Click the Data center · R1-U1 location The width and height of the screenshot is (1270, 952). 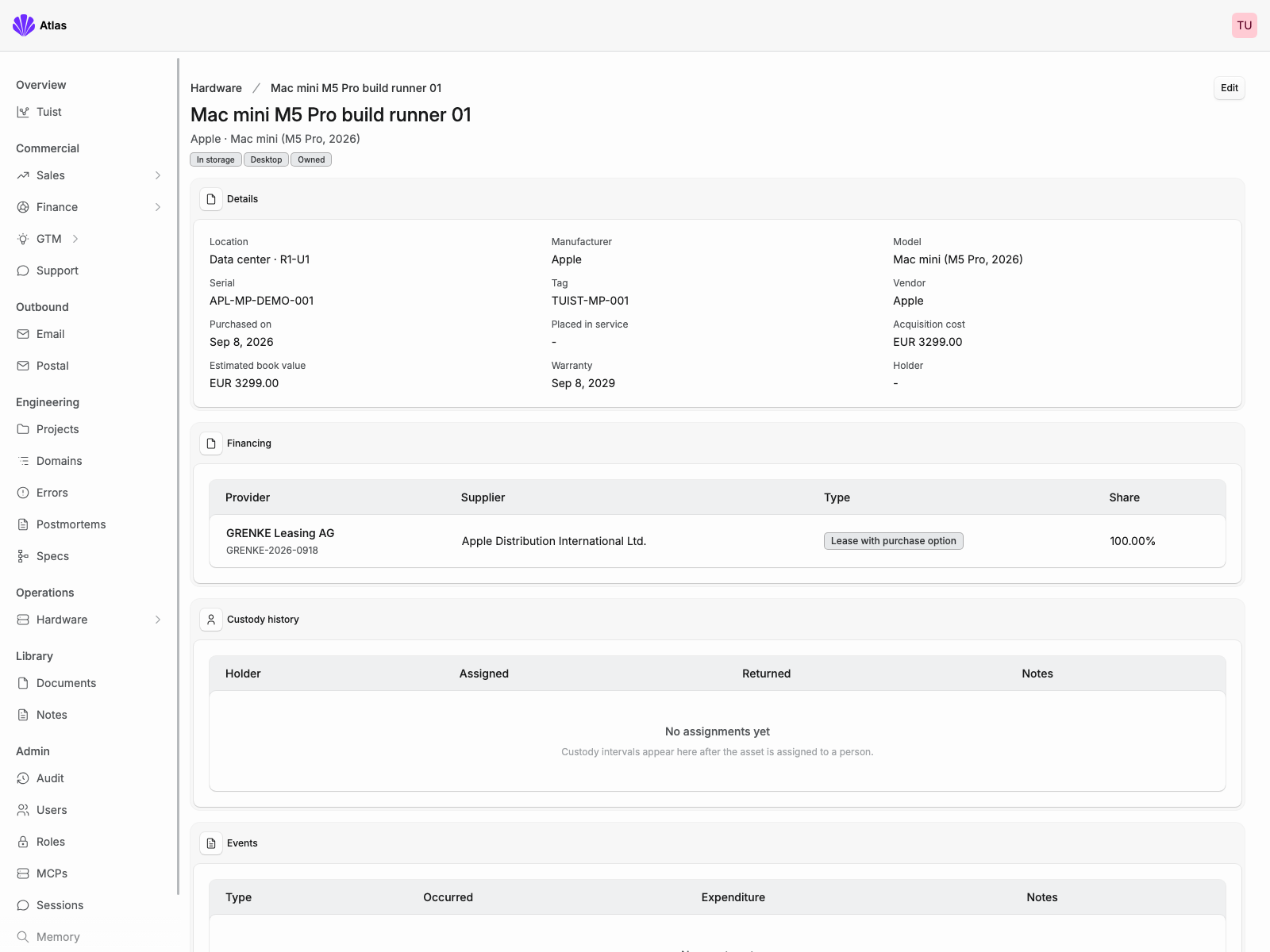[260, 259]
